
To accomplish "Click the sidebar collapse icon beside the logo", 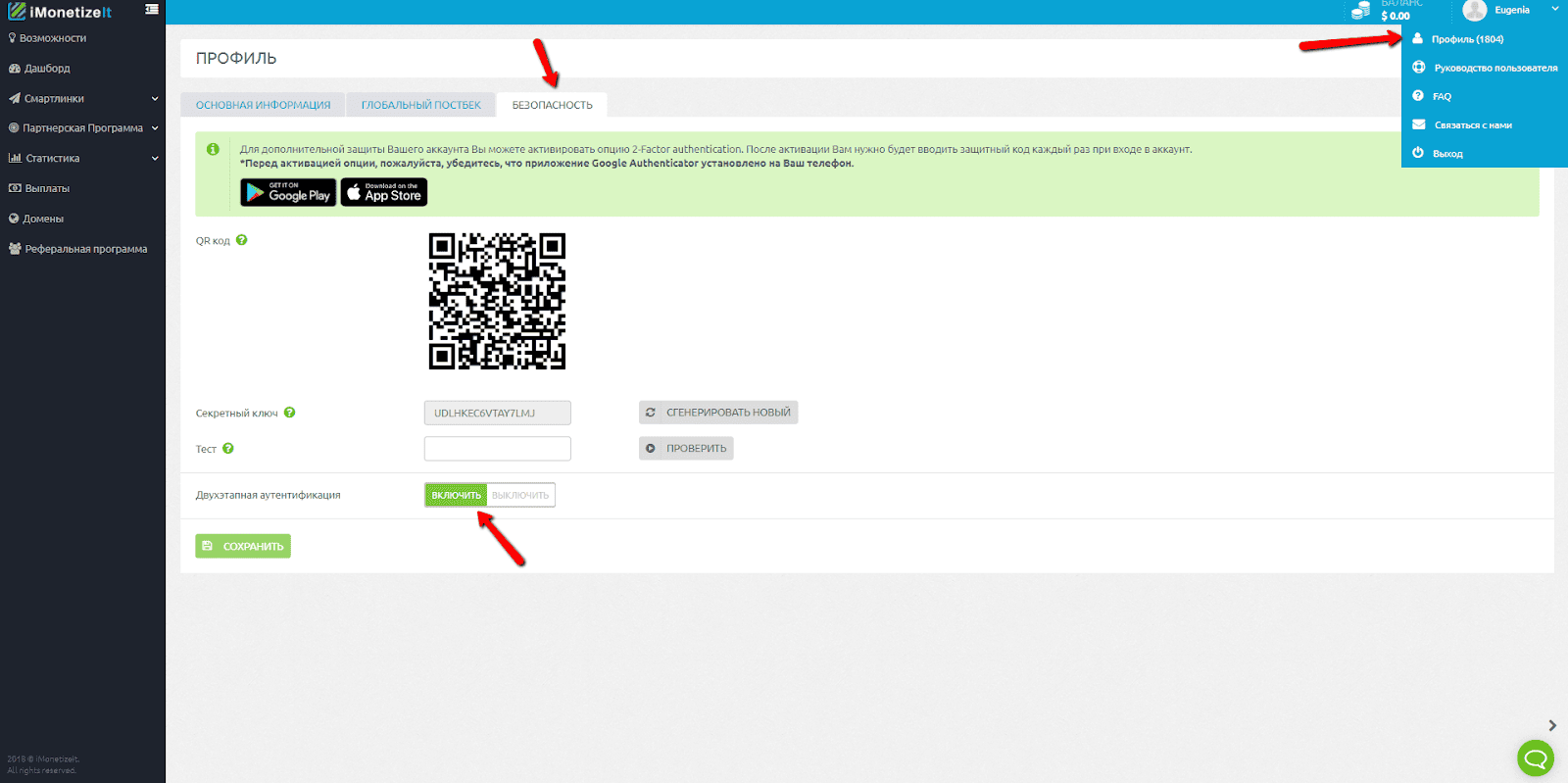I will click(x=152, y=10).
